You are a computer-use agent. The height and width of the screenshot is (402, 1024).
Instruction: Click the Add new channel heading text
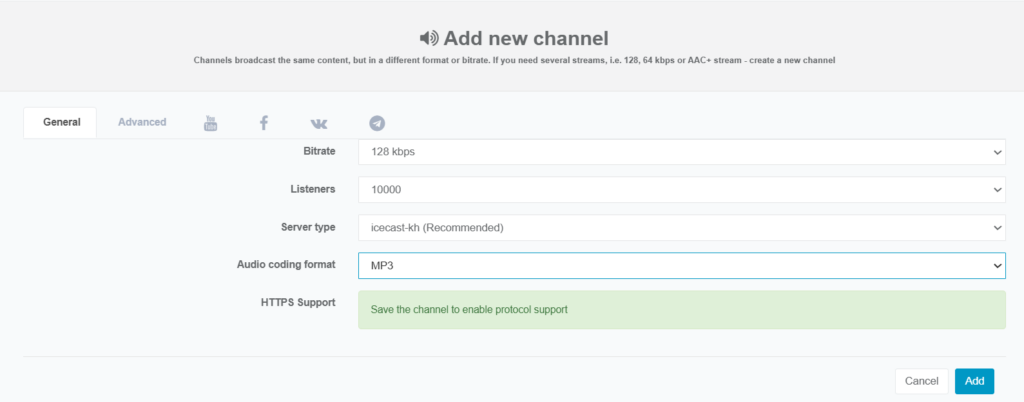coord(525,38)
